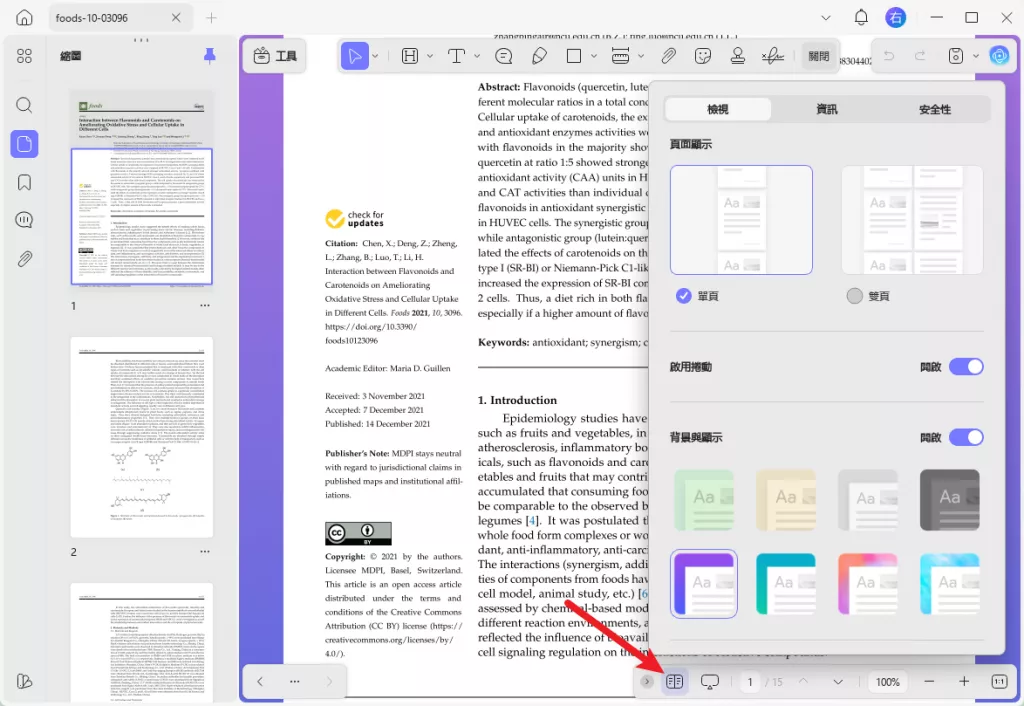Select the sticker tool
Viewport: 1024px width, 706px height.
703,56
